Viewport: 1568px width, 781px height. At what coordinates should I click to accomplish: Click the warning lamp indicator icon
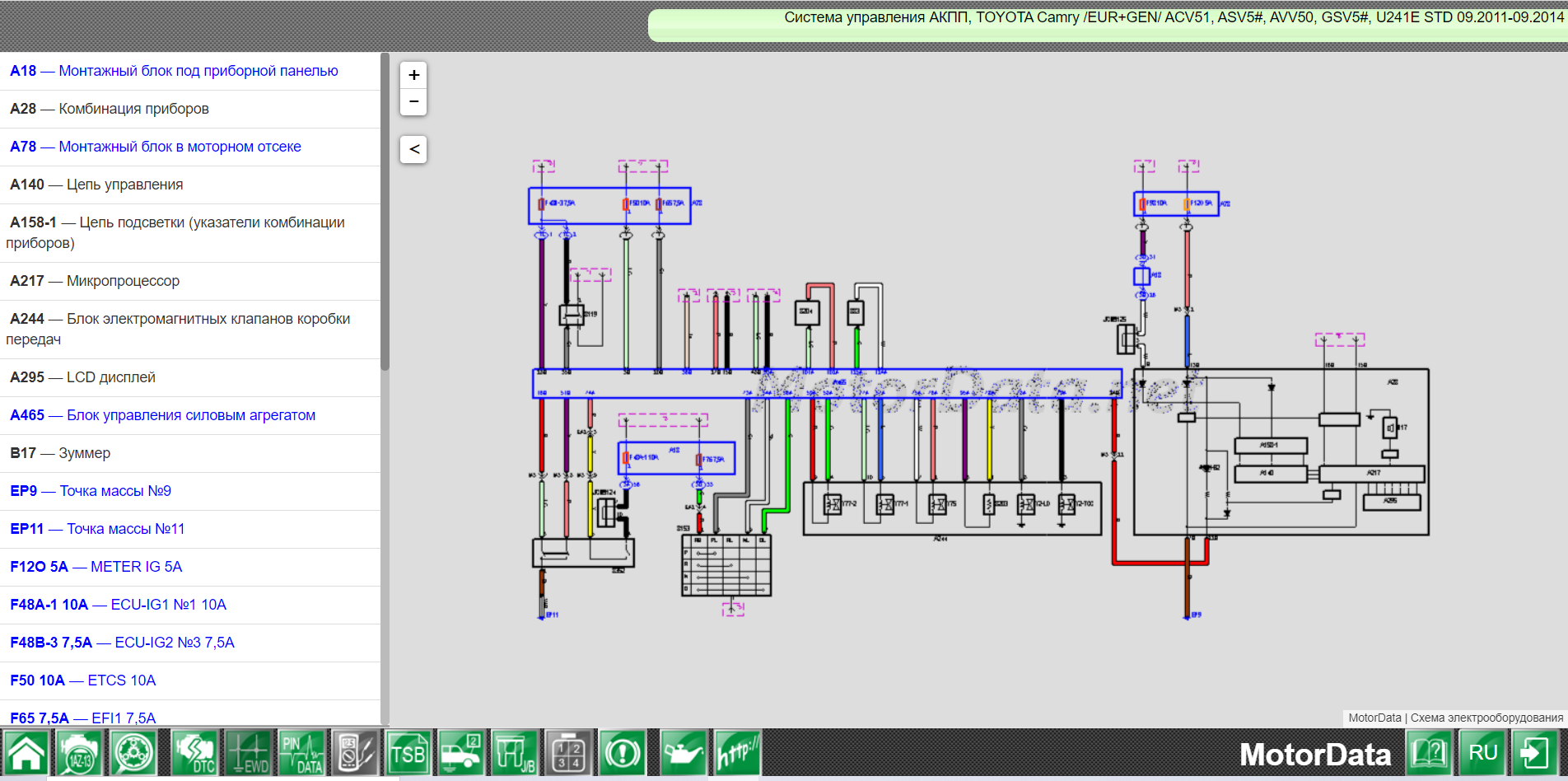pos(623,753)
